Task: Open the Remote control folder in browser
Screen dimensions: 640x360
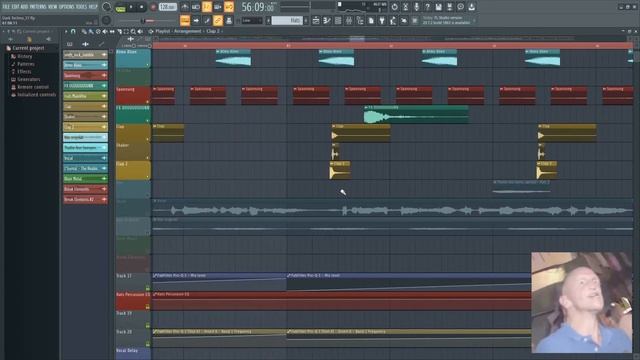Action: pyautogui.click(x=33, y=87)
